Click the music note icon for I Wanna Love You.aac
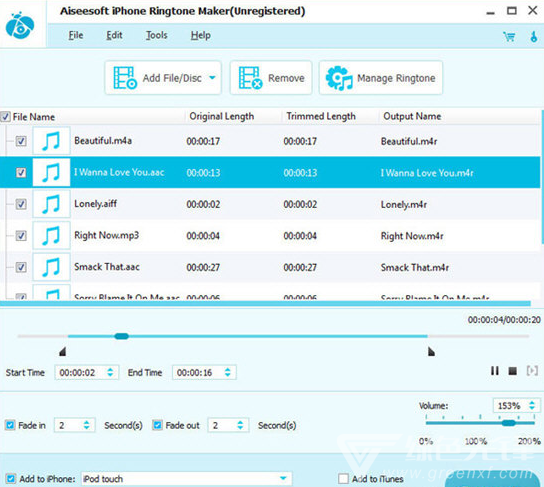Image resolution: width=544 pixels, height=487 pixels. pos(51,172)
